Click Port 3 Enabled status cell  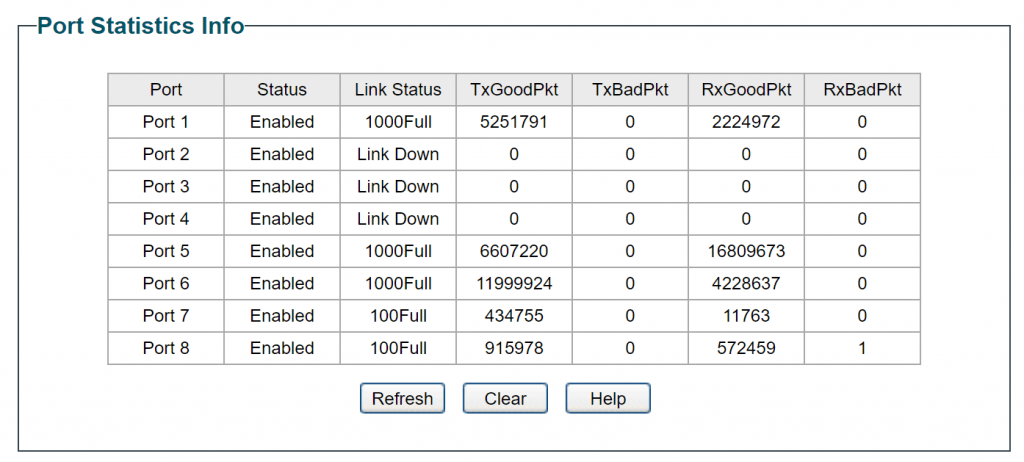(x=282, y=186)
